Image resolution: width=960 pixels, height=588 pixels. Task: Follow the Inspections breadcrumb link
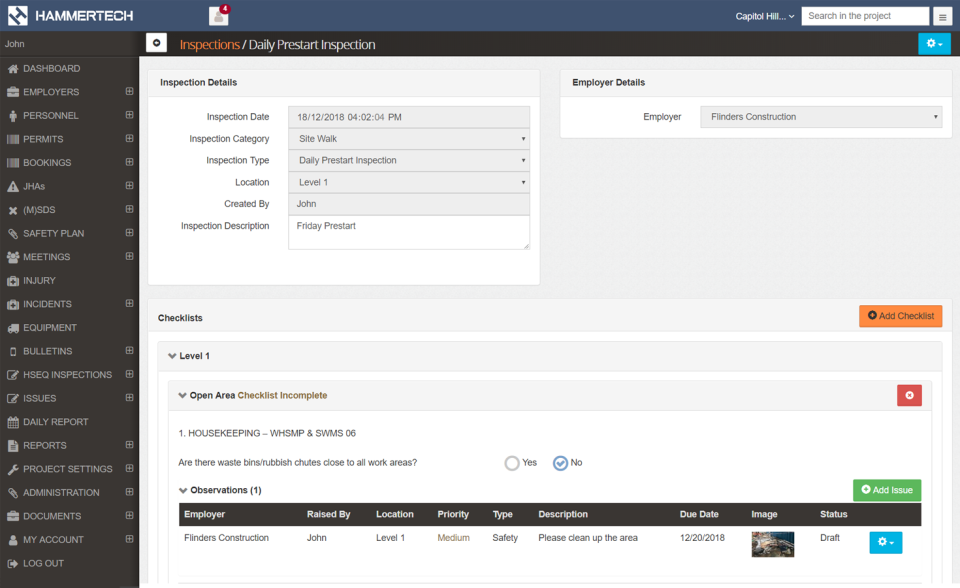(x=209, y=45)
